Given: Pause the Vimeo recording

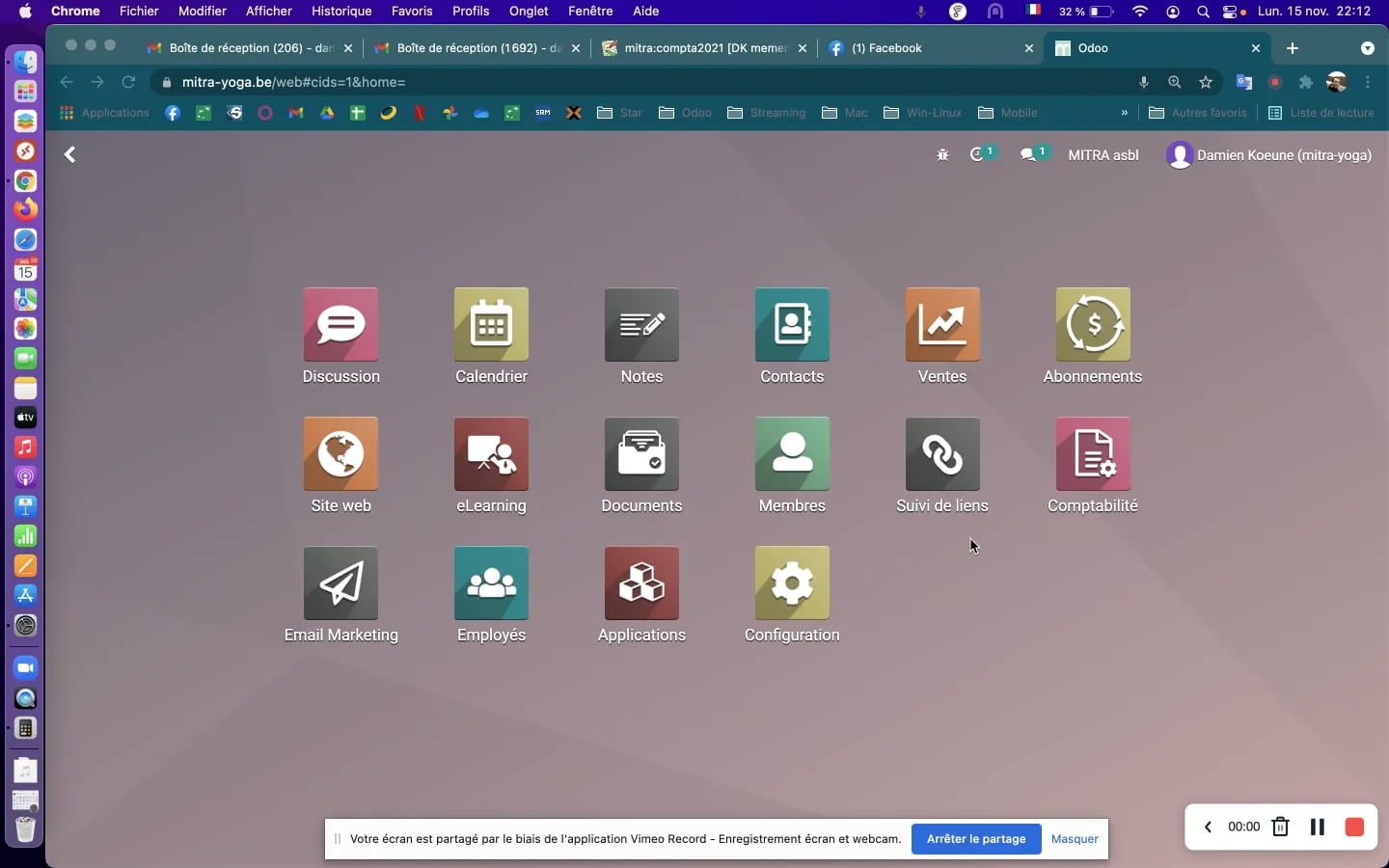Looking at the screenshot, I should (1318, 827).
